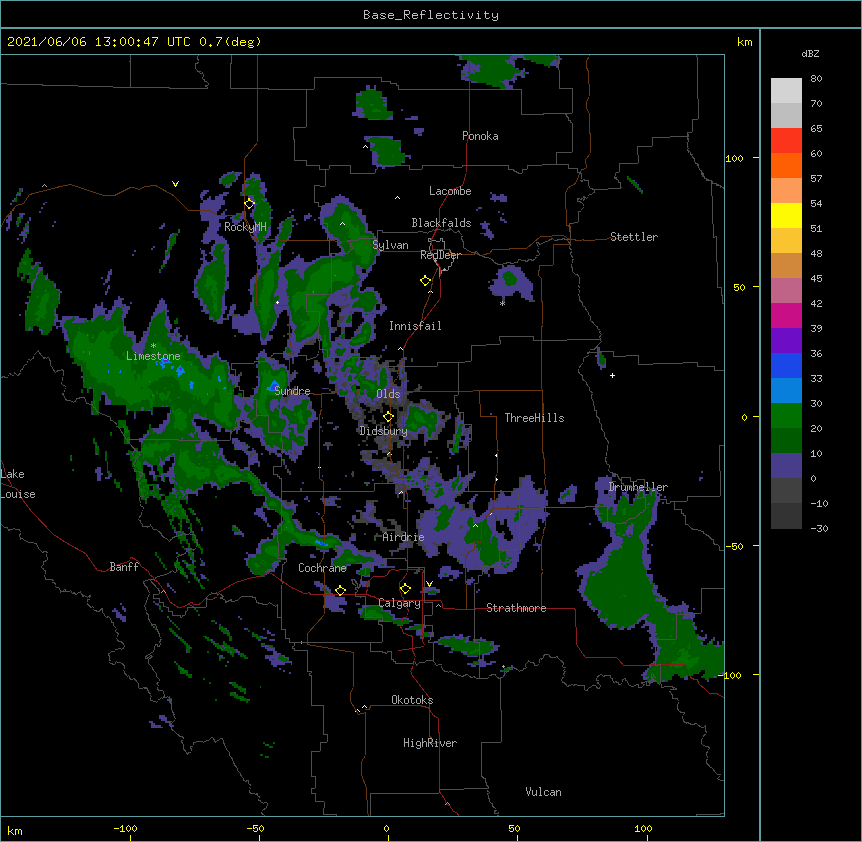862x842 pixels.
Task: Click the Strathmore city label
Action: pos(516,608)
